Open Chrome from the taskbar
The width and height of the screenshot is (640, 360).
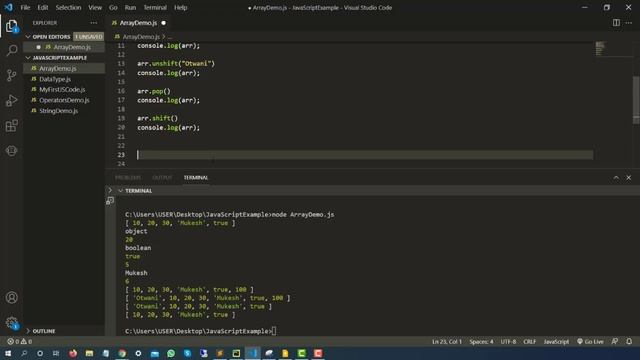[122, 353]
